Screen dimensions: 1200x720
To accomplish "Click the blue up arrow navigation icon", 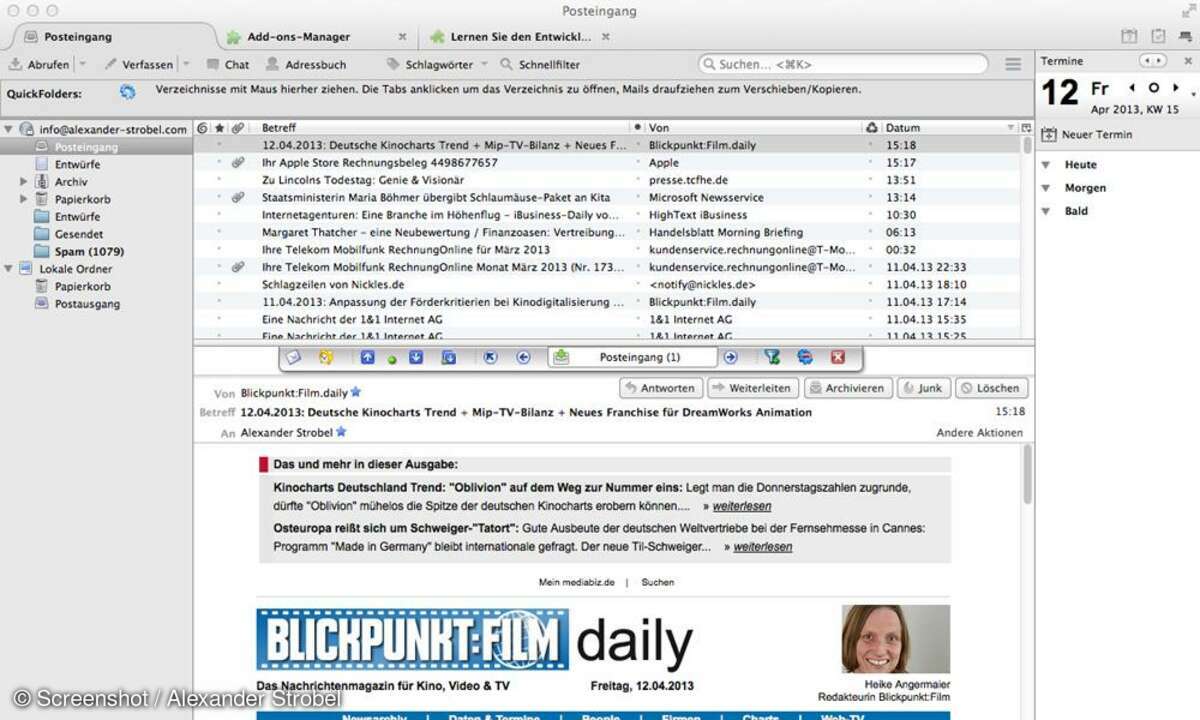I will pyautogui.click(x=368, y=357).
